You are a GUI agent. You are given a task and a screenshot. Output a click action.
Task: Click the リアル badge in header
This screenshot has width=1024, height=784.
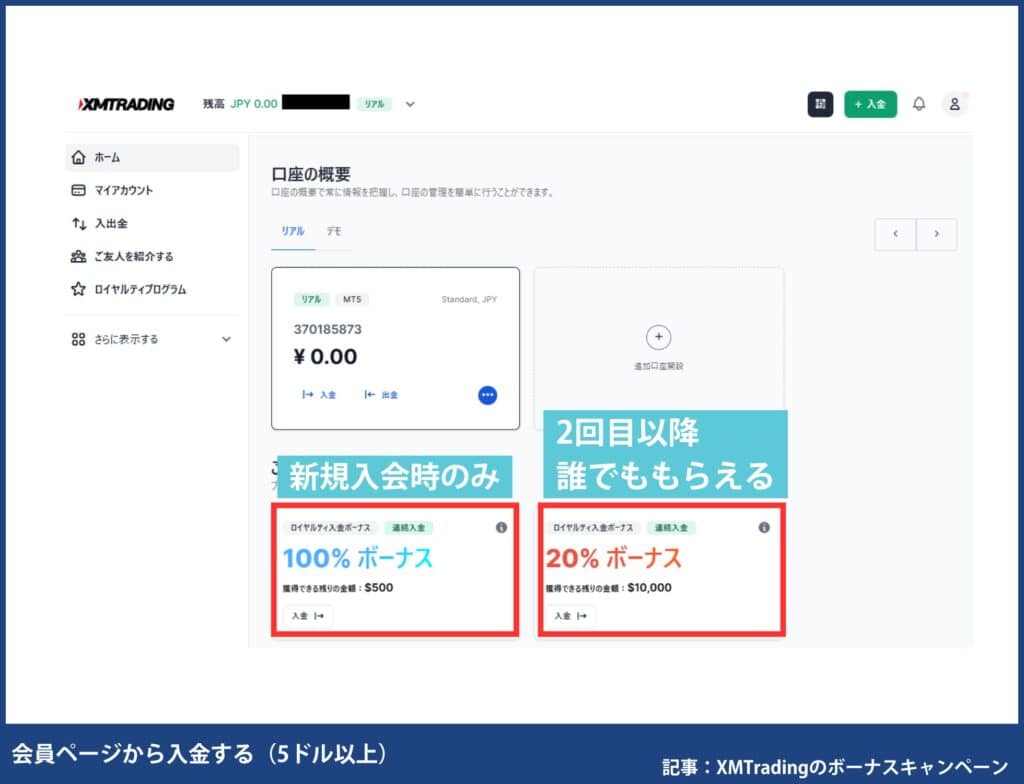pyautogui.click(x=374, y=104)
